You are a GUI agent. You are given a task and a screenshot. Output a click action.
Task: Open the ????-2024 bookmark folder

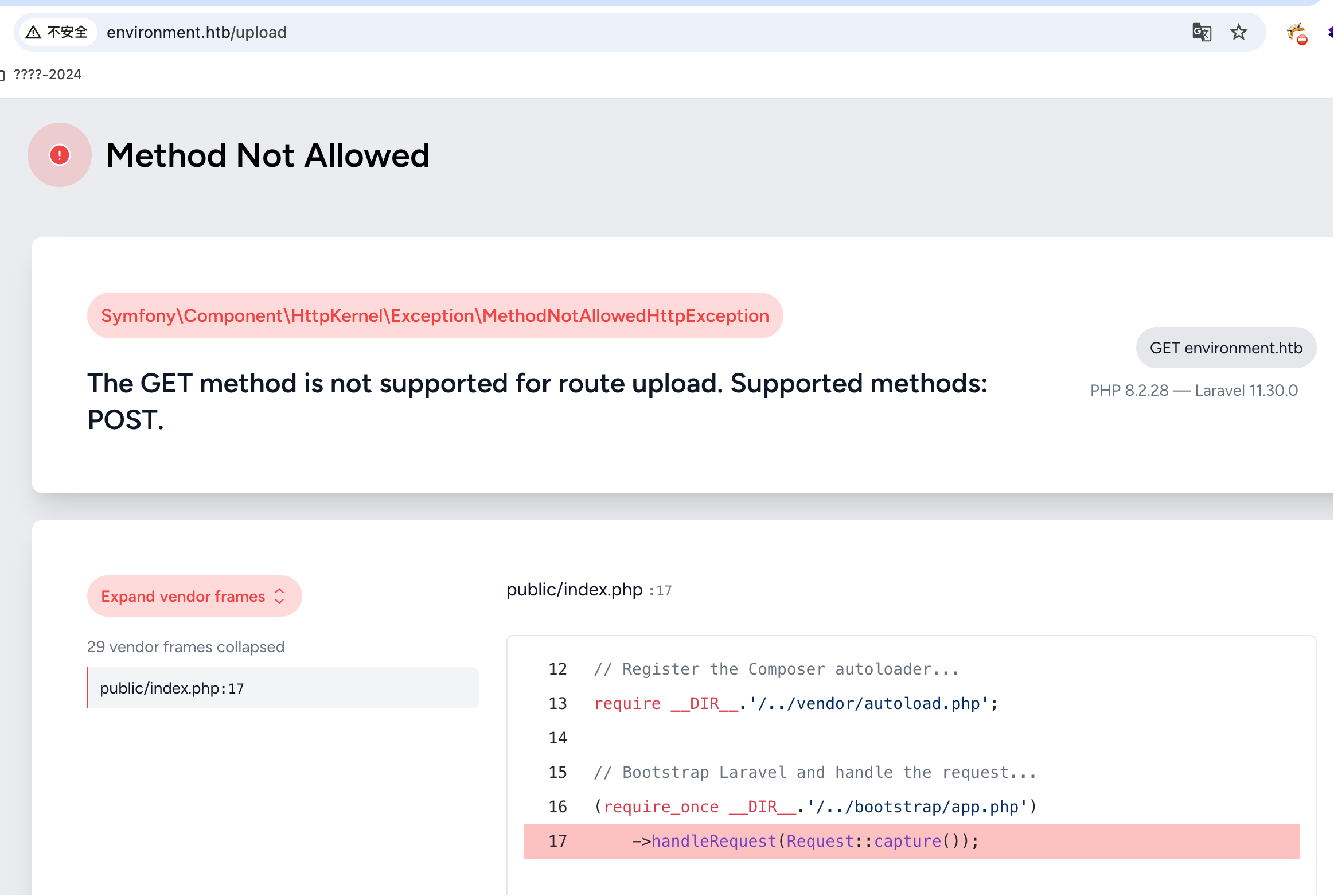click(x=41, y=75)
